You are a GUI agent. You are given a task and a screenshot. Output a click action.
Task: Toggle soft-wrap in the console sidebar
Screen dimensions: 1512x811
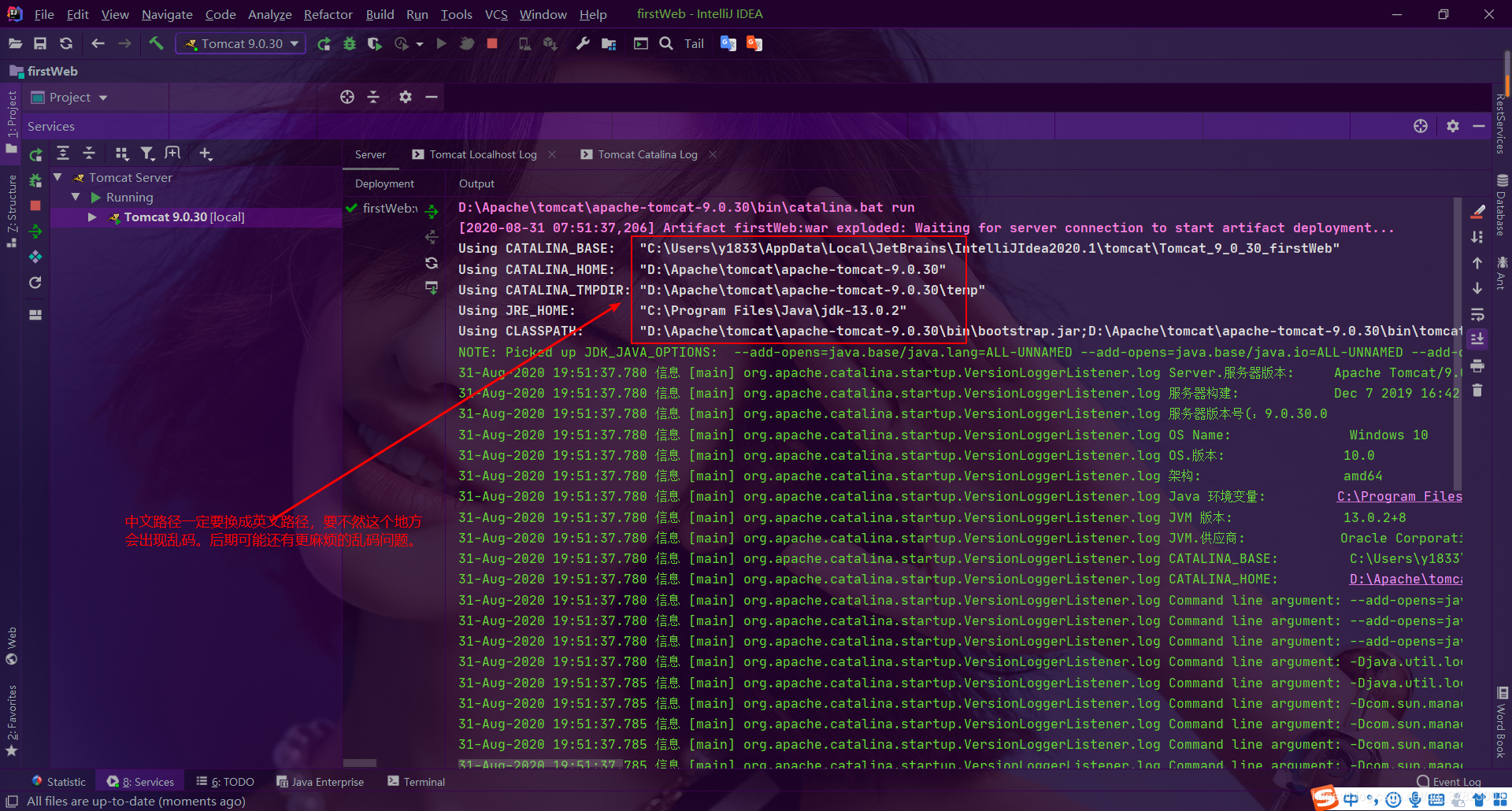(1477, 314)
